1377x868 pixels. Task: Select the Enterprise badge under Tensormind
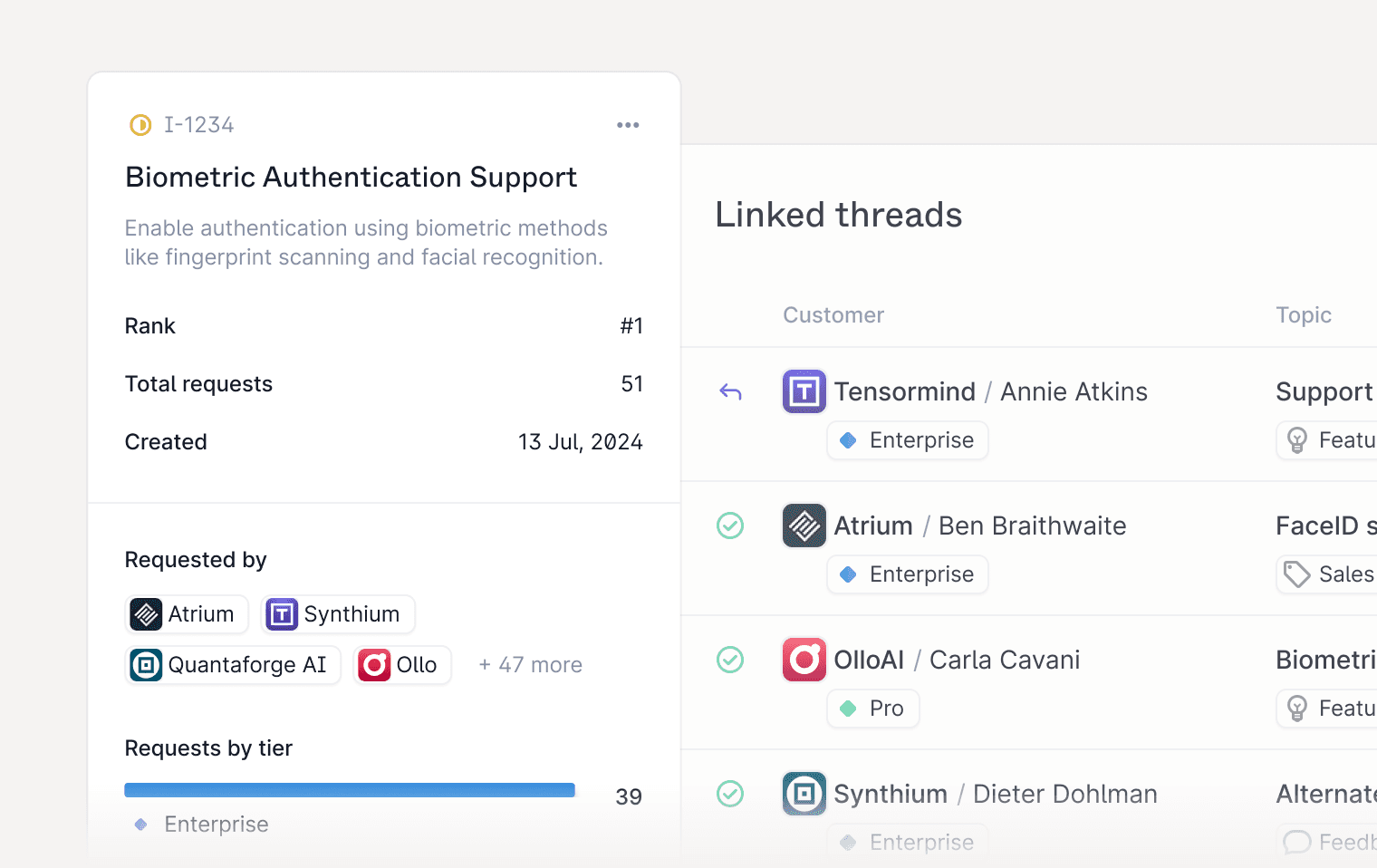pyautogui.click(x=907, y=440)
